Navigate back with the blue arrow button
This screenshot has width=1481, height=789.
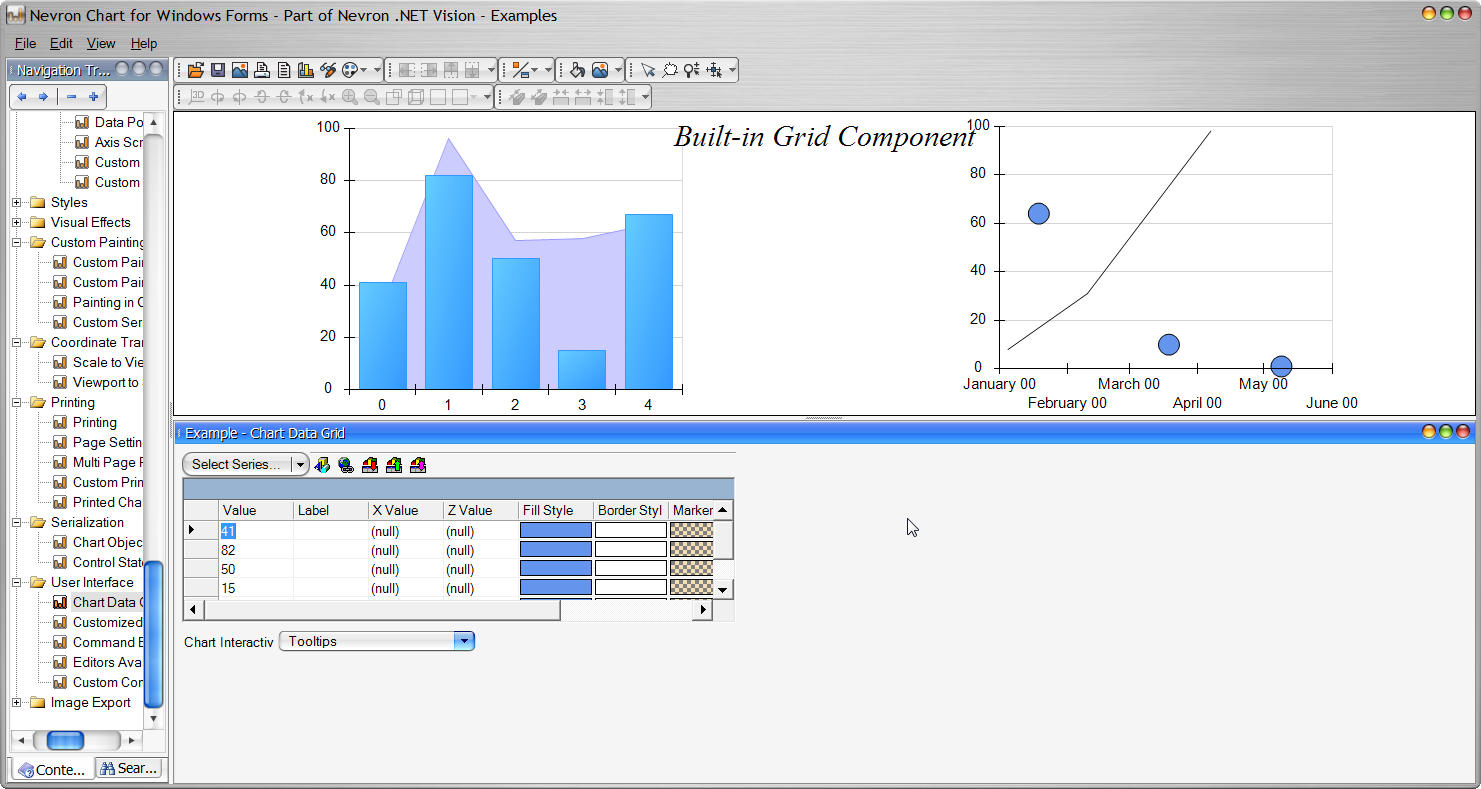(x=21, y=97)
